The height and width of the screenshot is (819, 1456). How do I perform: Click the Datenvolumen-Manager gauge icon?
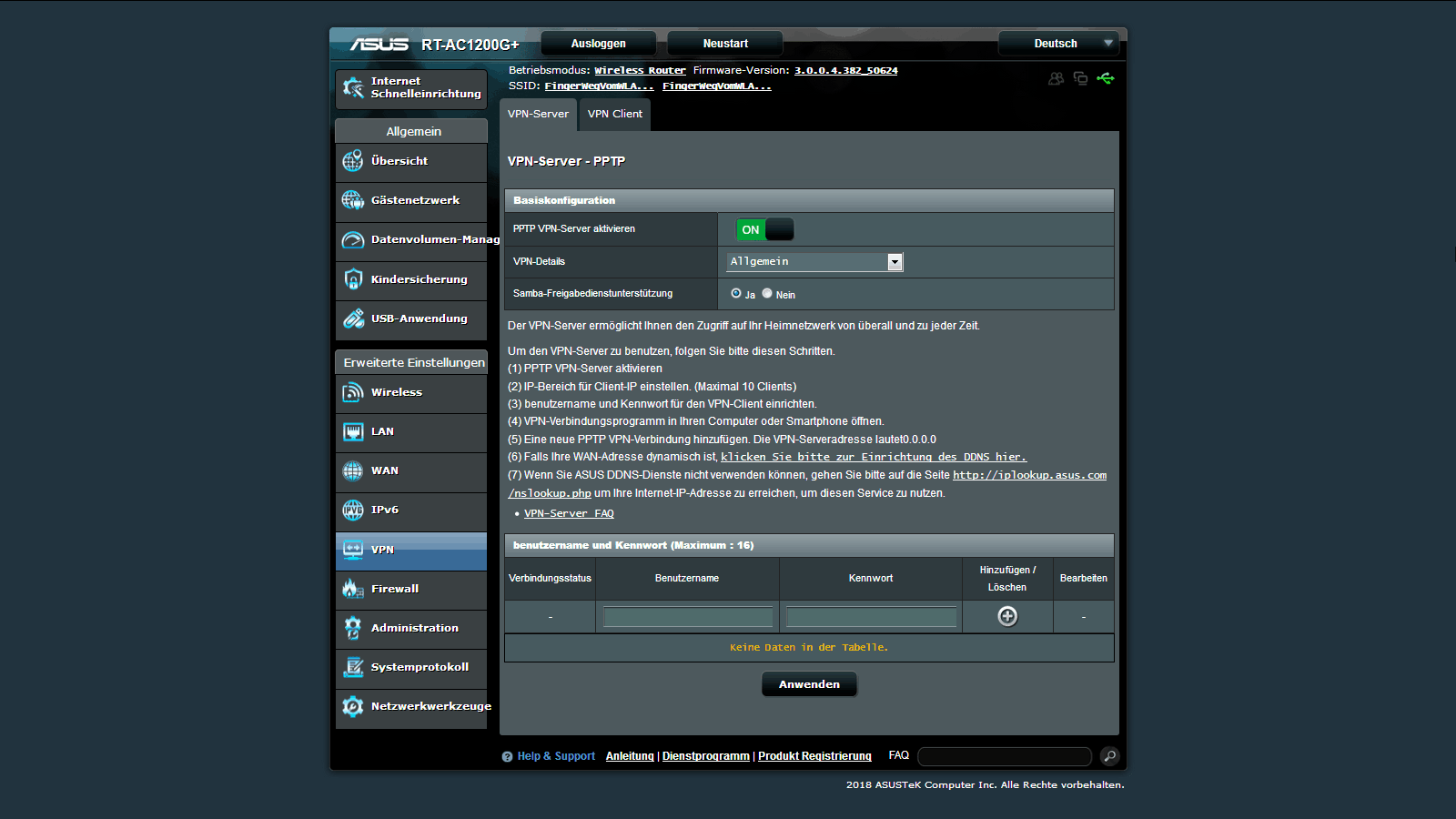[353, 240]
